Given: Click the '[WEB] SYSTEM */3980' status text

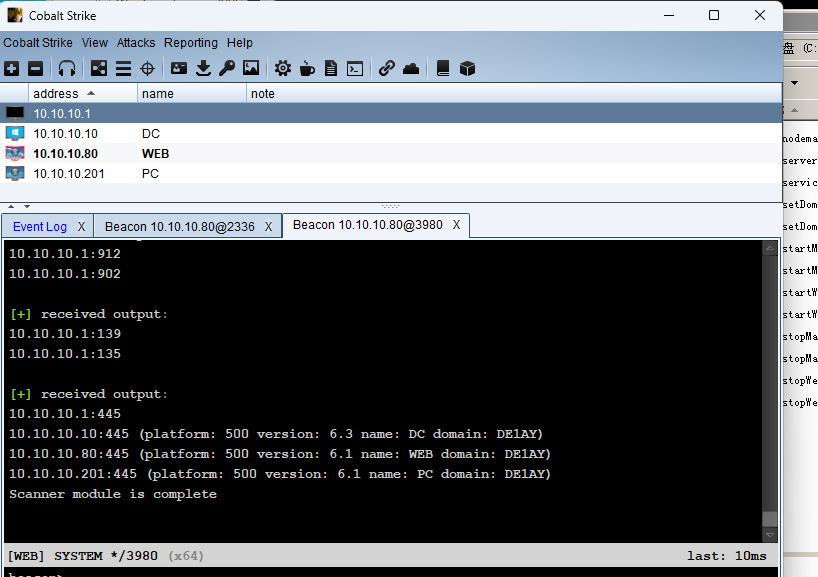Looking at the screenshot, I should click(82, 556).
